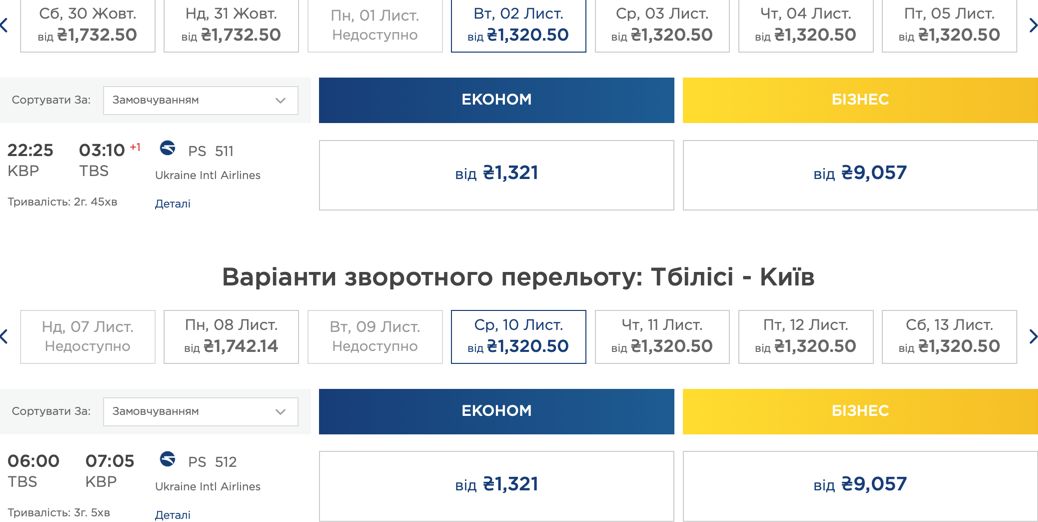
Task: Select business fare ₴9,057 for PS 511
Action: tap(861, 175)
